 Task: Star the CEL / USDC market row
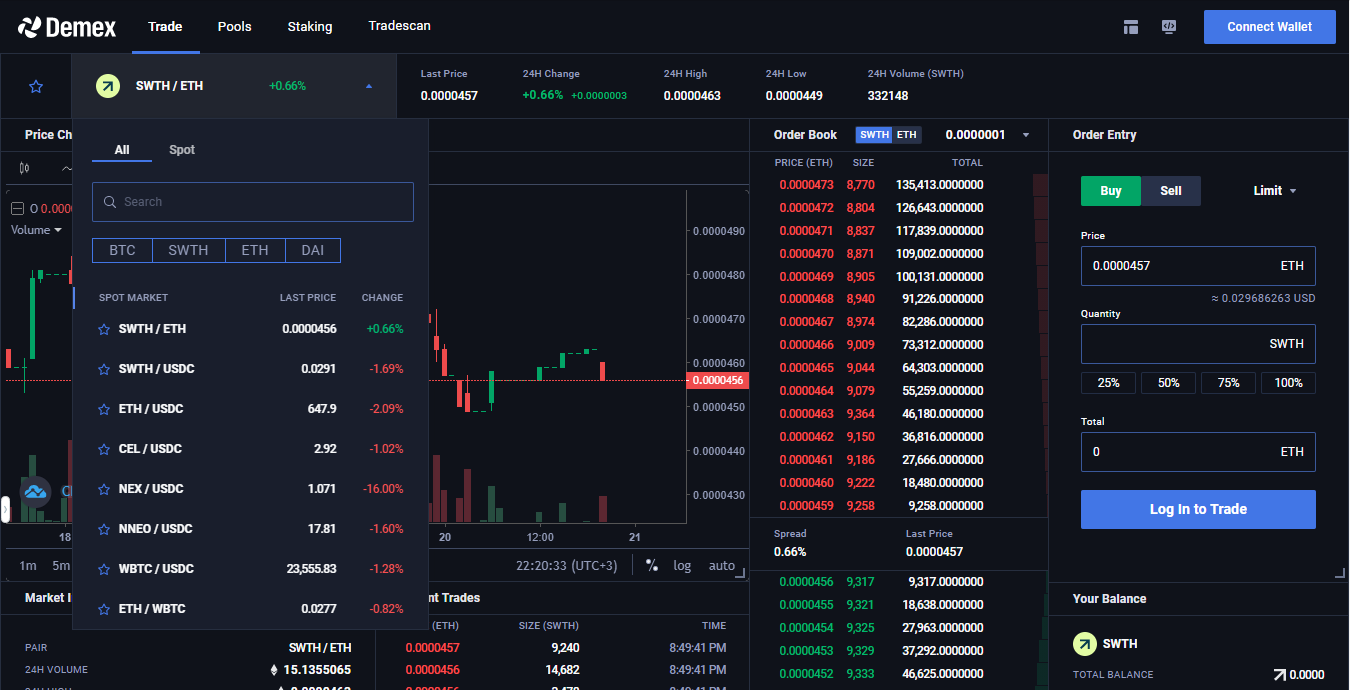103,449
